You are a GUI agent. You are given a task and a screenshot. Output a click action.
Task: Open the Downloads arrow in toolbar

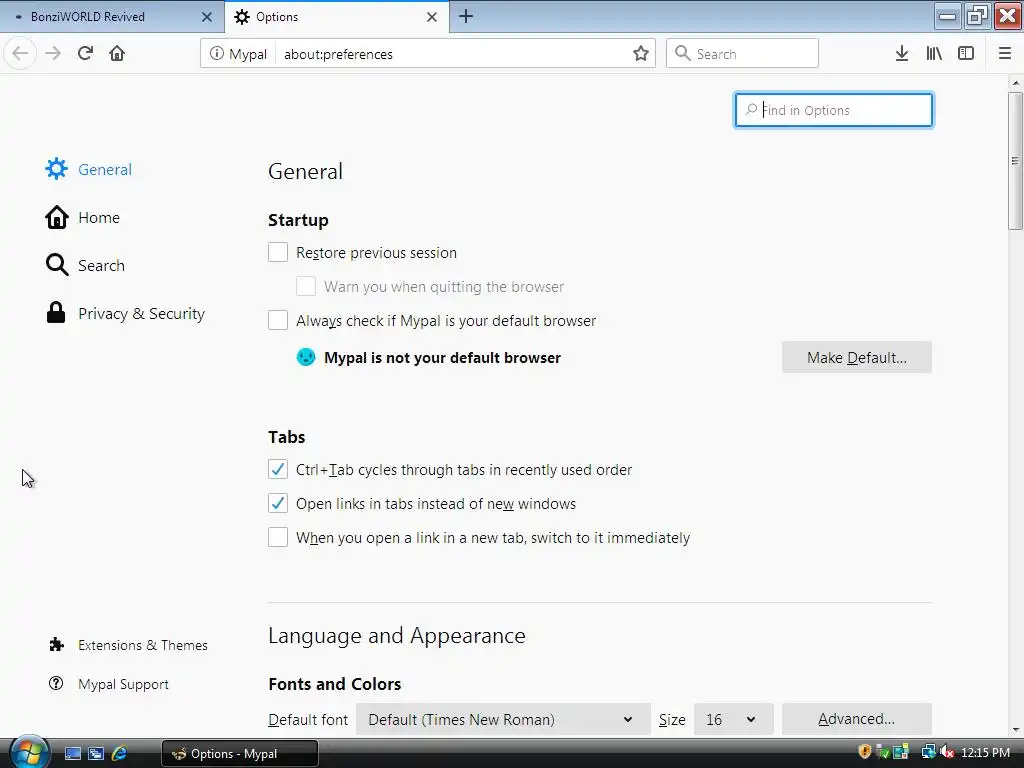[x=902, y=54]
